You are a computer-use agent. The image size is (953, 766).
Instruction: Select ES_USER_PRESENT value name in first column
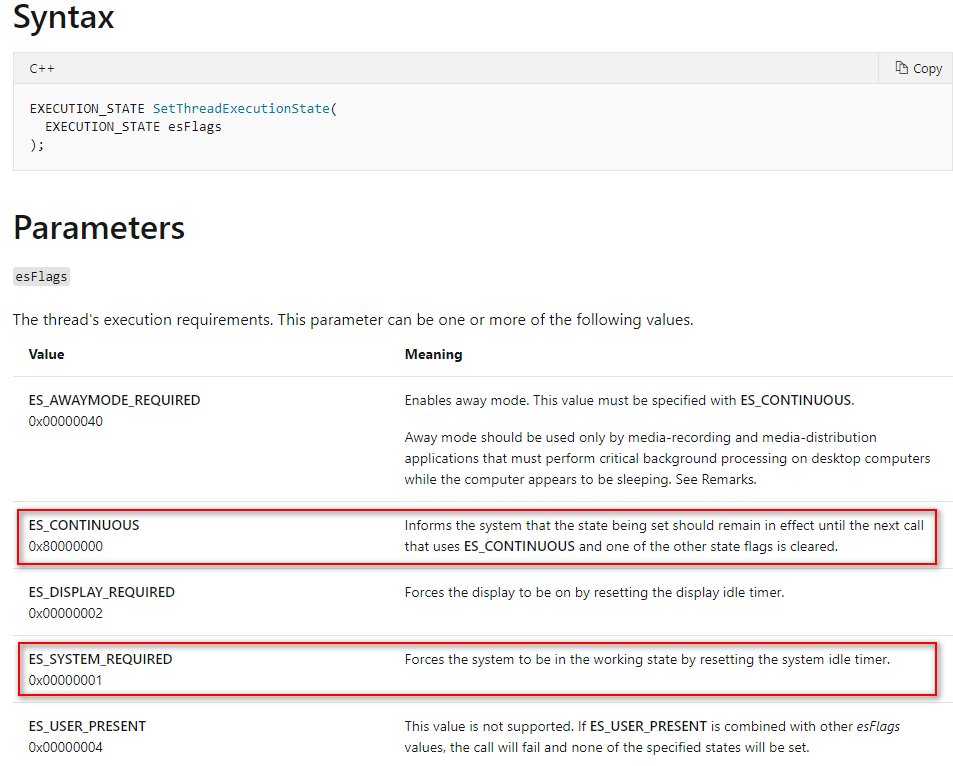(88, 726)
